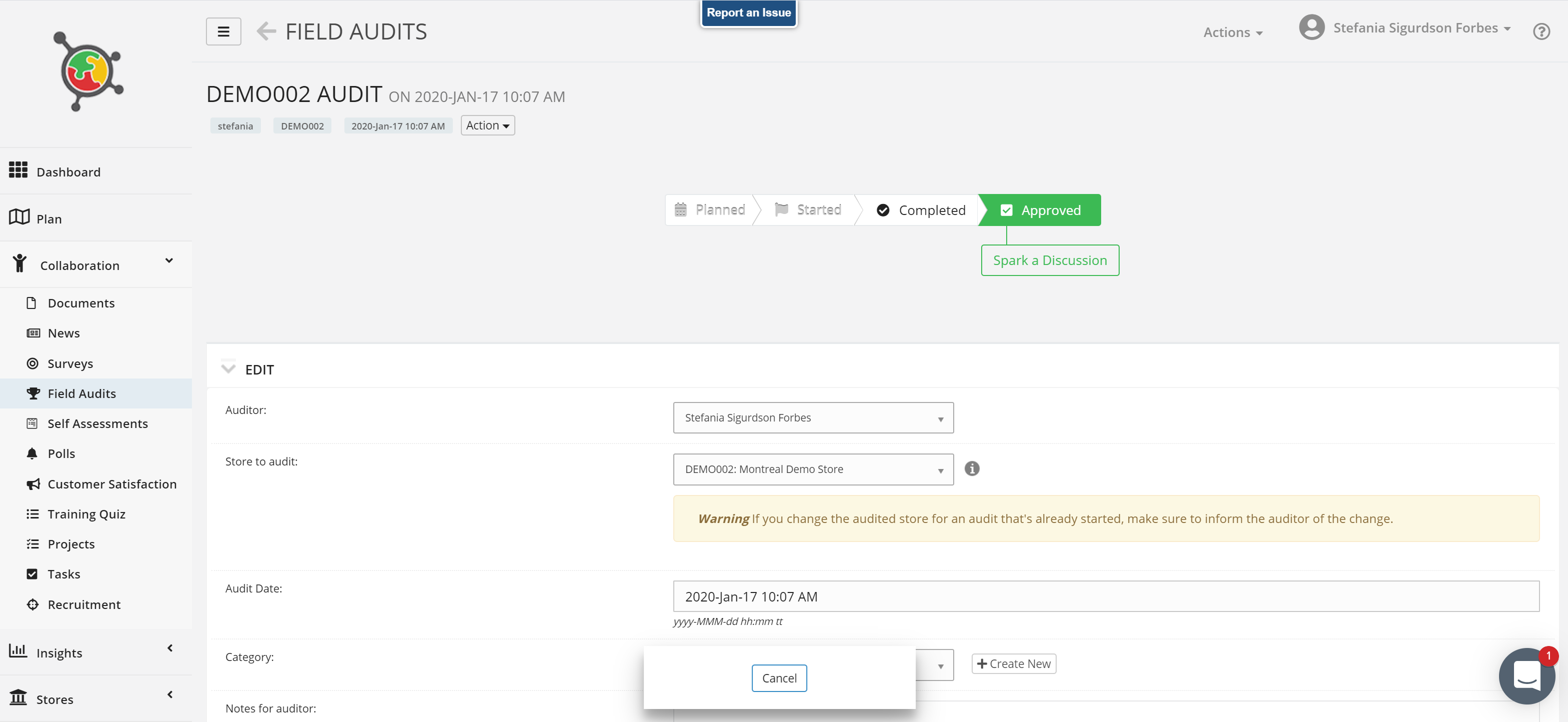This screenshot has height=722, width=1568.
Task: Click the Audit Date input field
Action: tap(1105, 596)
